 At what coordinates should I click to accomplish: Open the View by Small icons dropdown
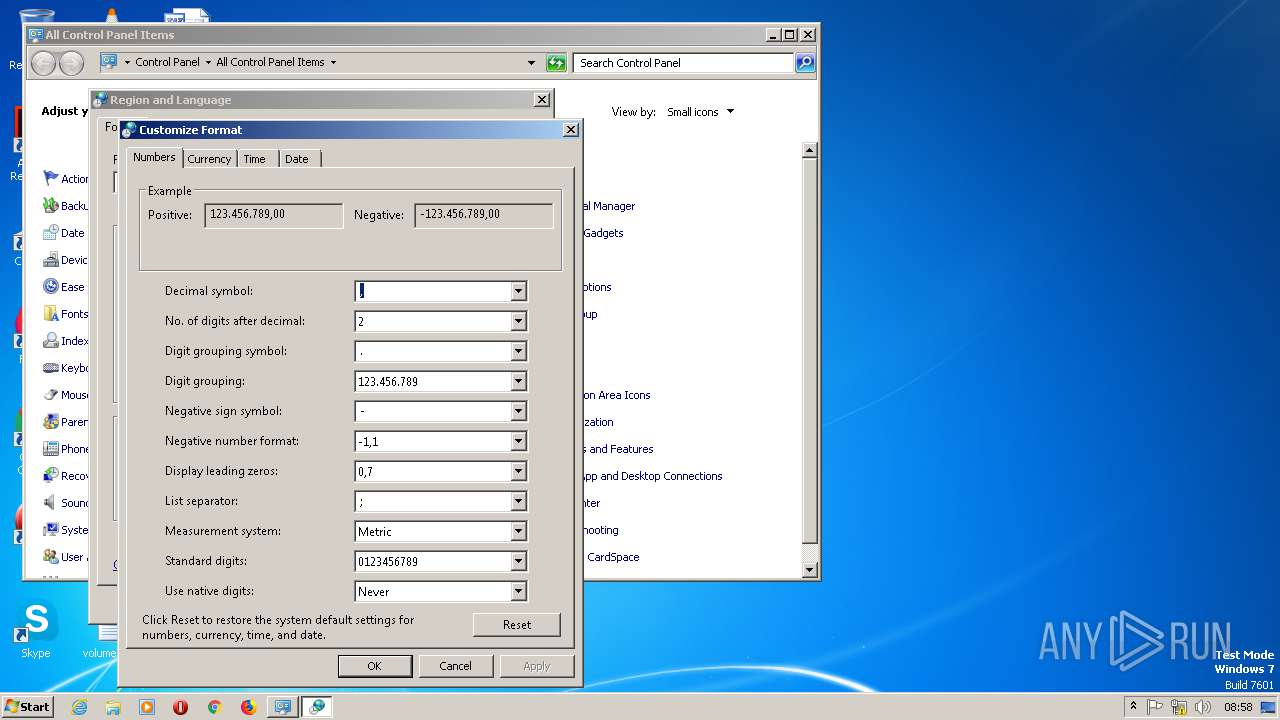[x=700, y=112]
